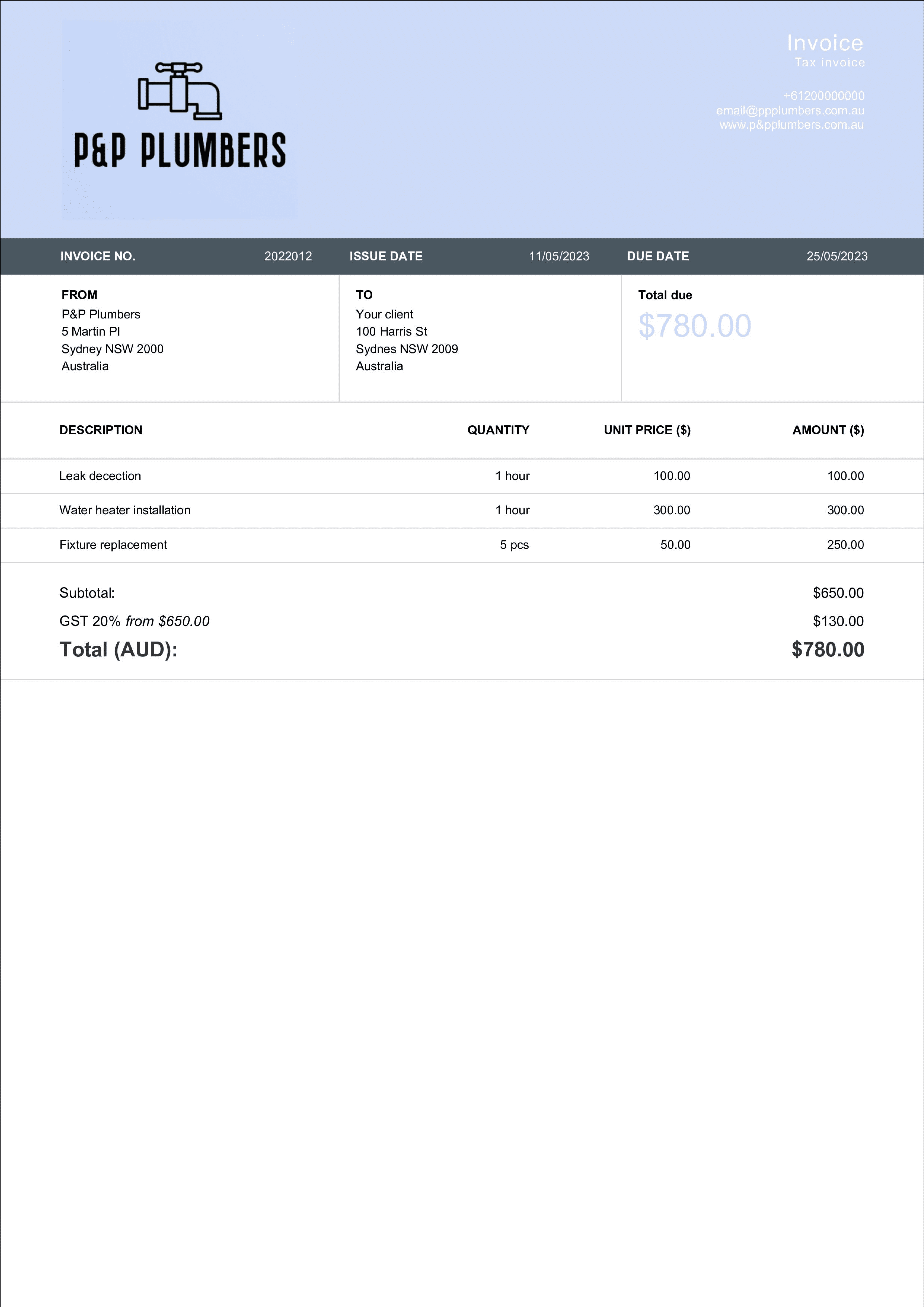Click sender name 'P&P Plumbers'
The width and height of the screenshot is (924, 1307).
coord(101,314)
